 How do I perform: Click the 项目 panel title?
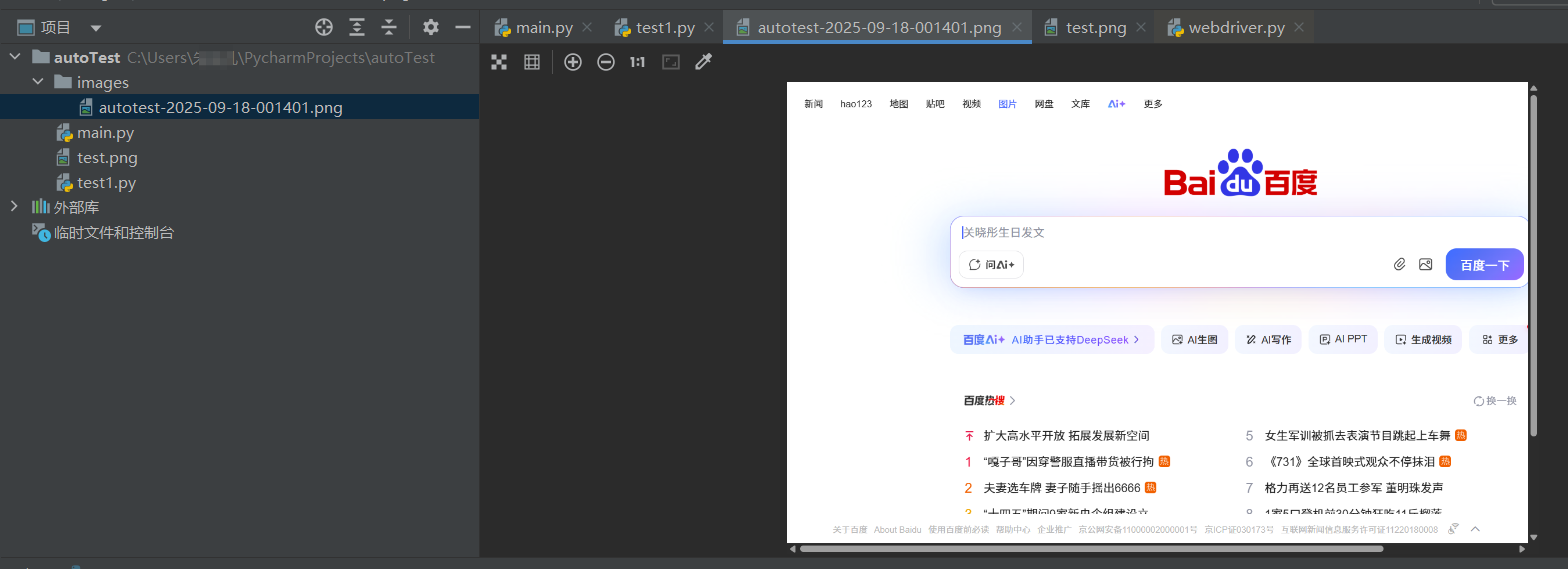[56, 28]
